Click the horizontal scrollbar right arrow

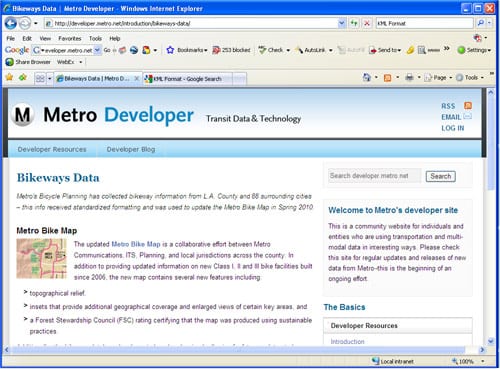coord(482,350)
